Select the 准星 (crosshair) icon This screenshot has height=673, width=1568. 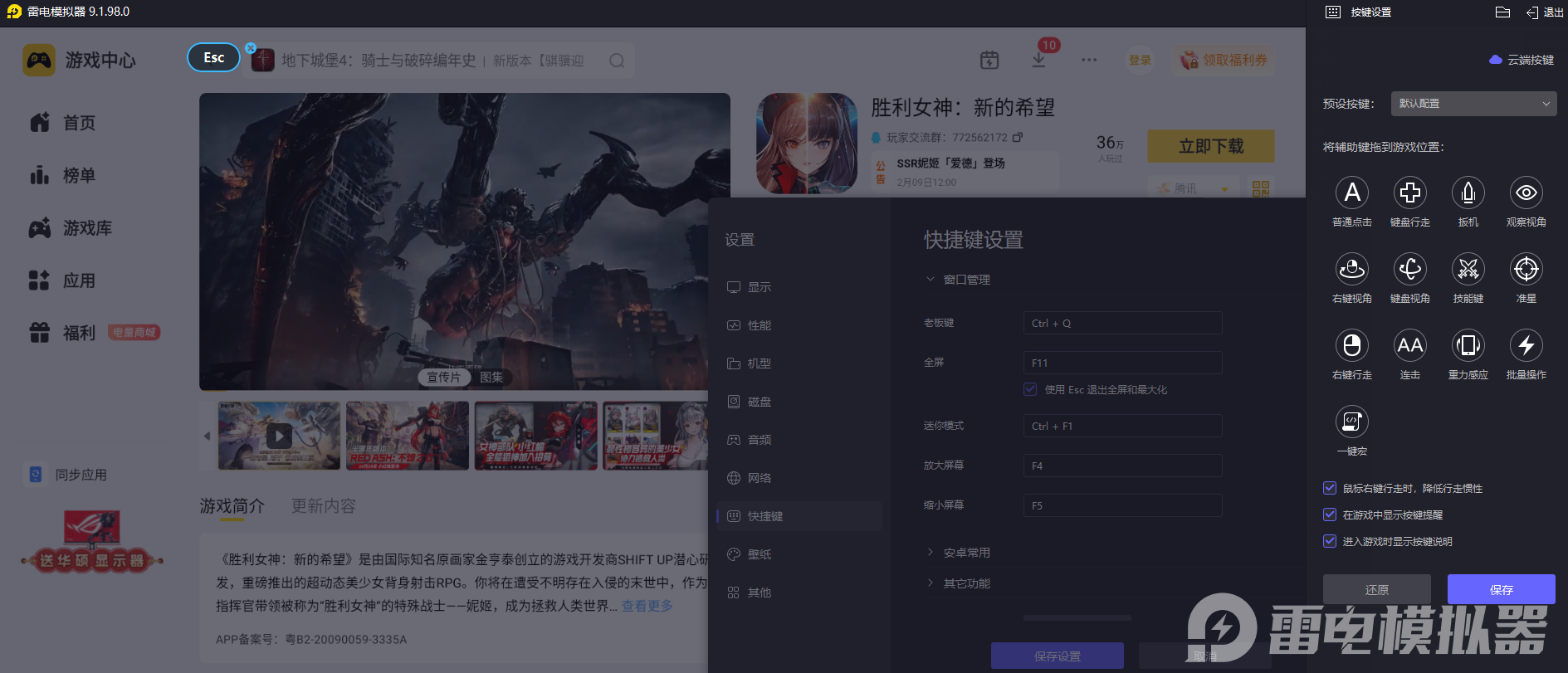(x=1526, y=270)
